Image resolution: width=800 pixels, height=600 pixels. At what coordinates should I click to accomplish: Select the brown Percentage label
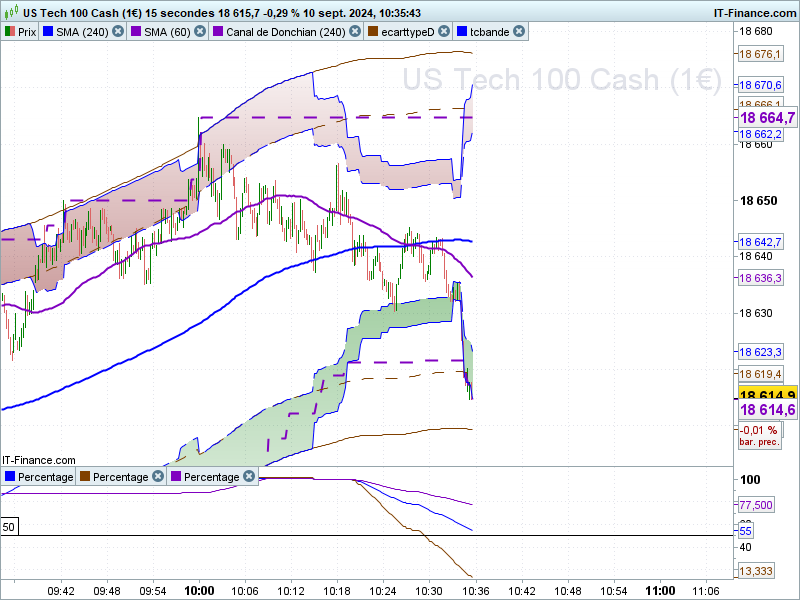pos(120,477)
